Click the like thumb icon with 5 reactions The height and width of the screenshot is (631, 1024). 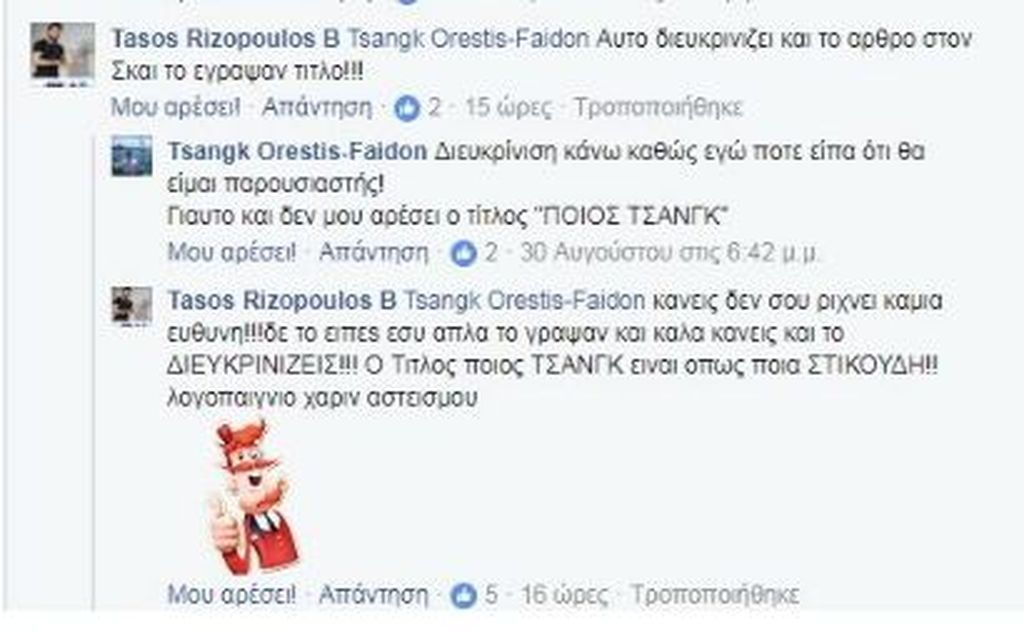(x=463, y=594)
